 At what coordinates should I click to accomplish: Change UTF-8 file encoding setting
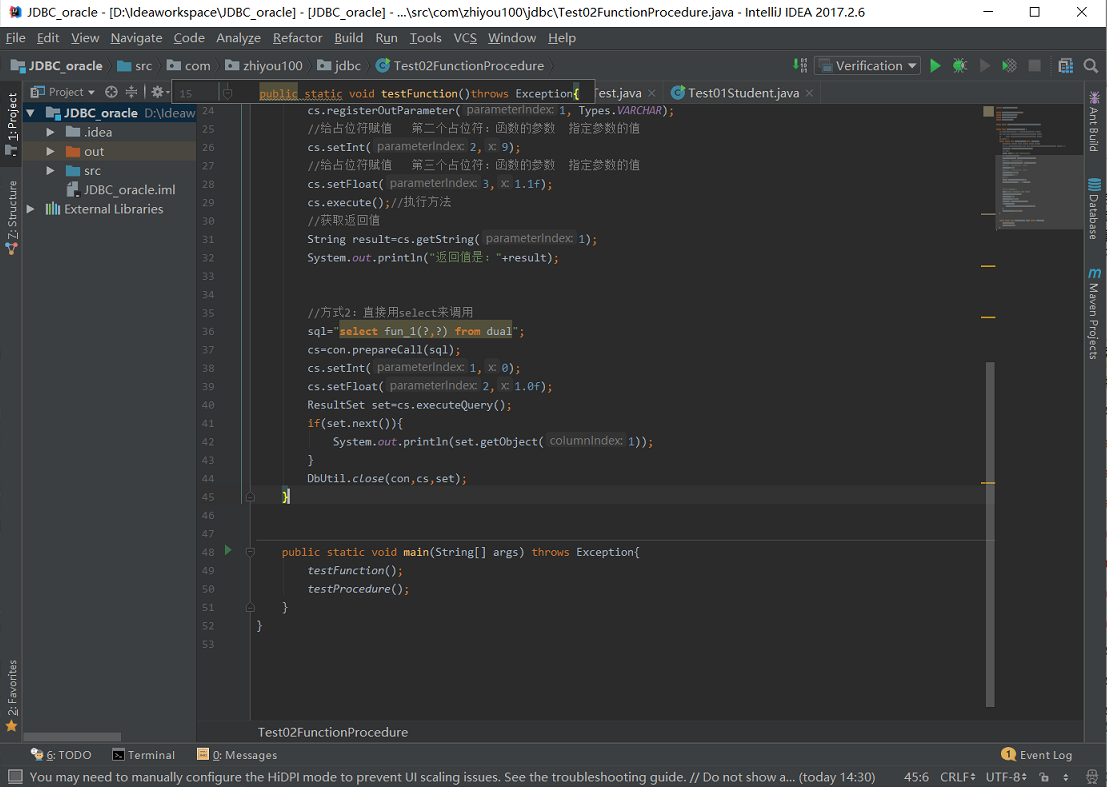(x=1006, y=776)
